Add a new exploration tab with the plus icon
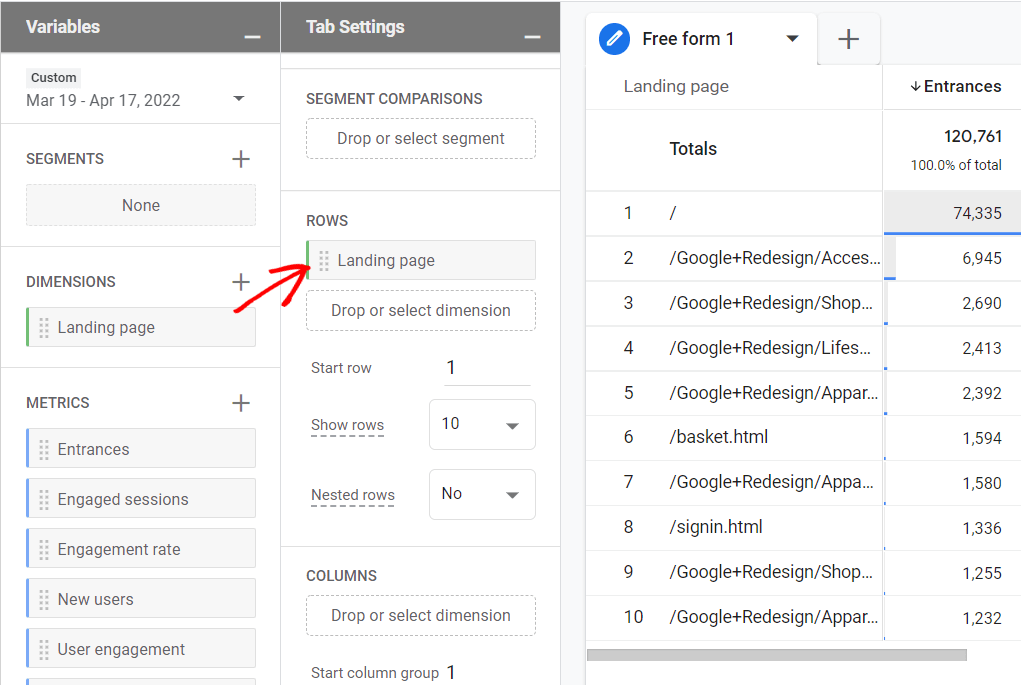Image resolution: width=1021 pixels, height=685 pixels. [x=848, y=39]
